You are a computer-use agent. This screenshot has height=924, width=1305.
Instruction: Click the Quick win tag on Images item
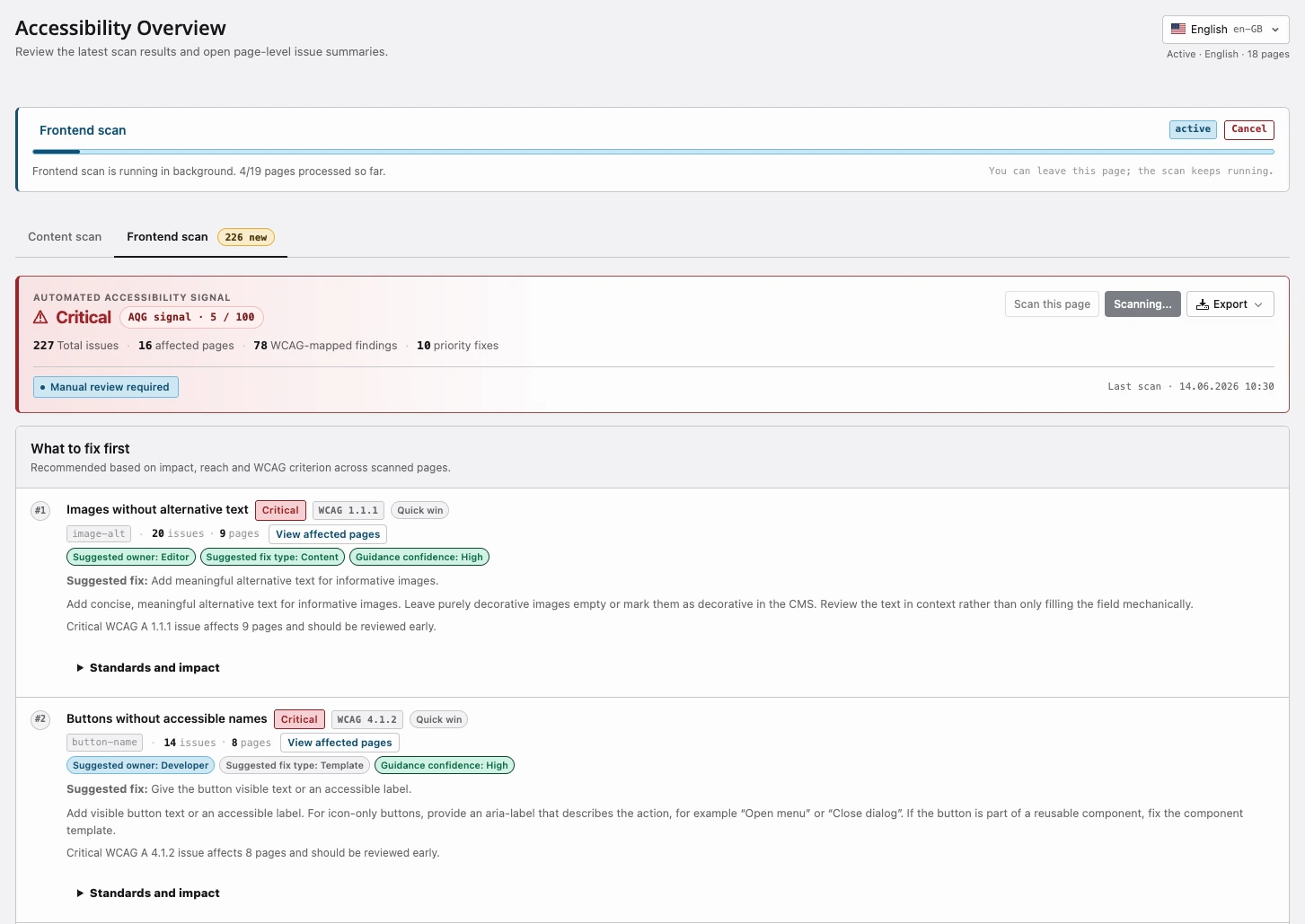419,510
